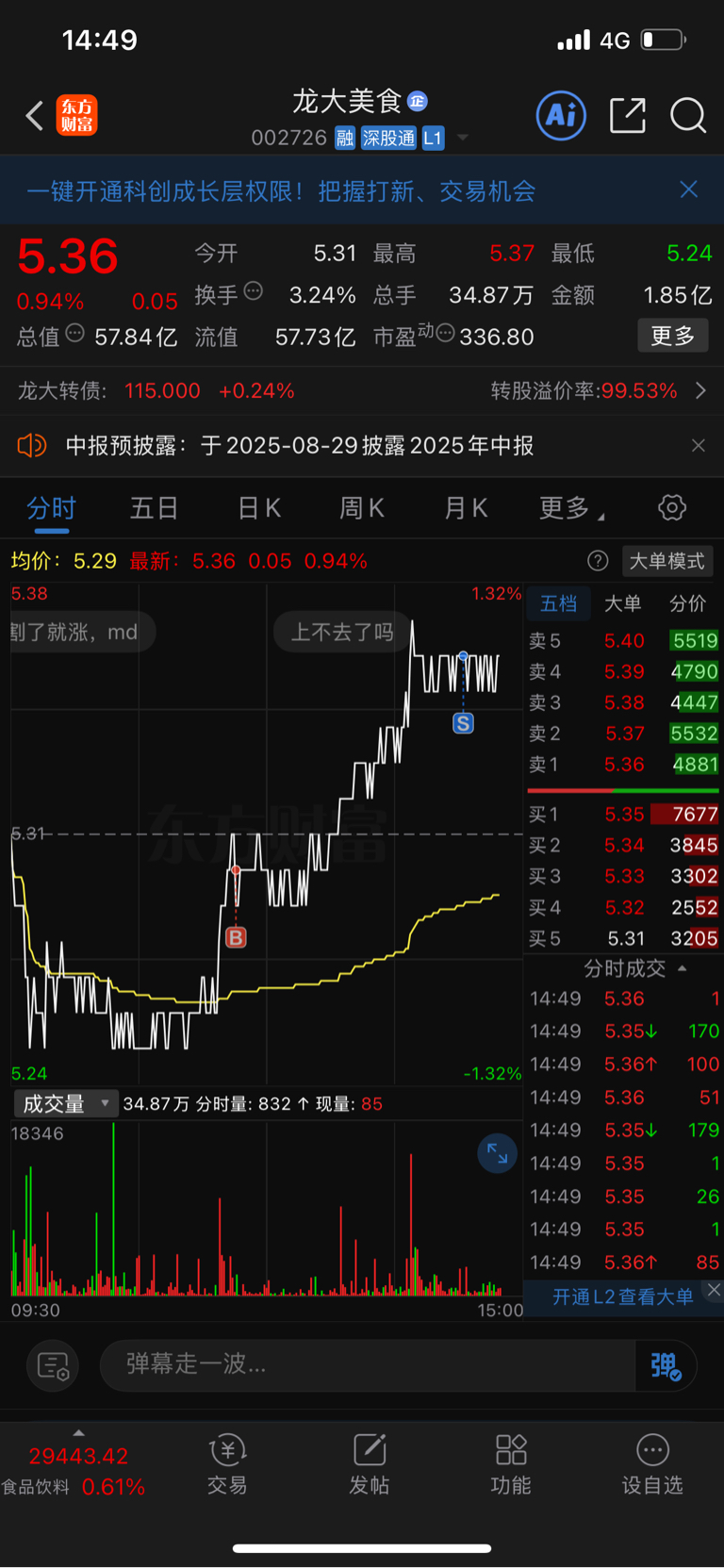Open the search magnifier icon

click(688, 116)
